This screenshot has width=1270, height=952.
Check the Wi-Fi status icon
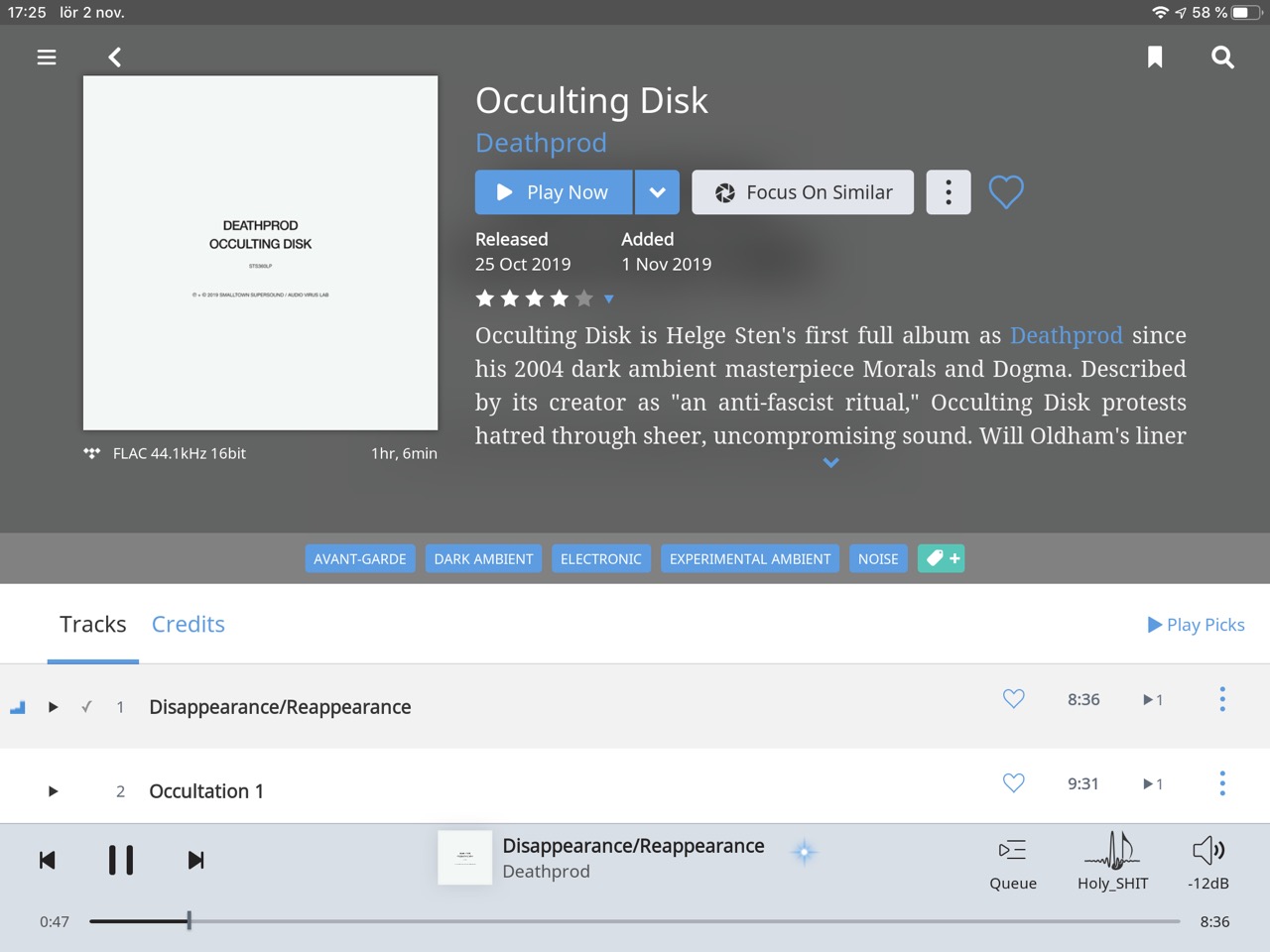pyautogui.click(x=1160, y=13)
